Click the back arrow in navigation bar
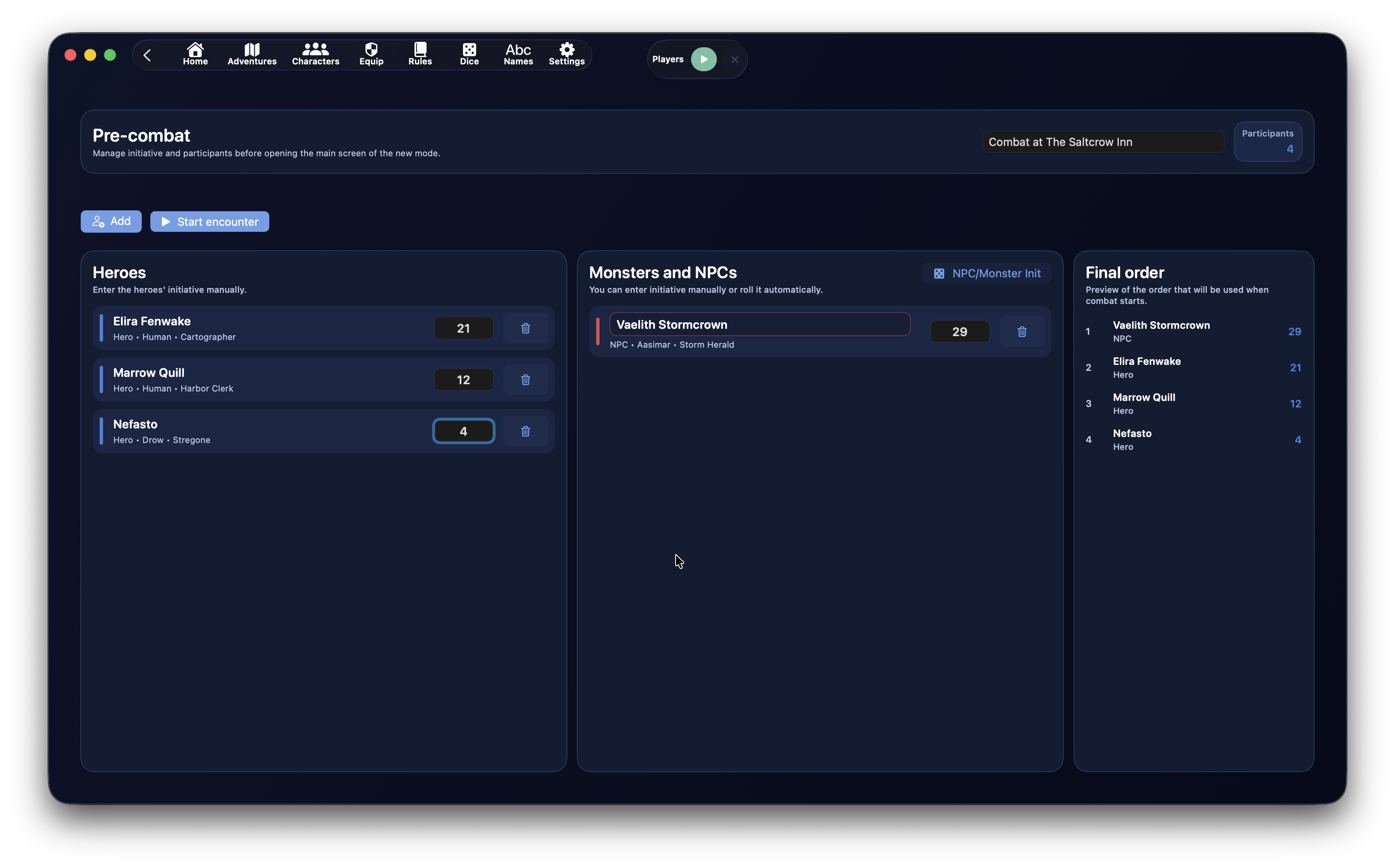The height and width of the screenshot is (868, 1395). tap(147, 55)
